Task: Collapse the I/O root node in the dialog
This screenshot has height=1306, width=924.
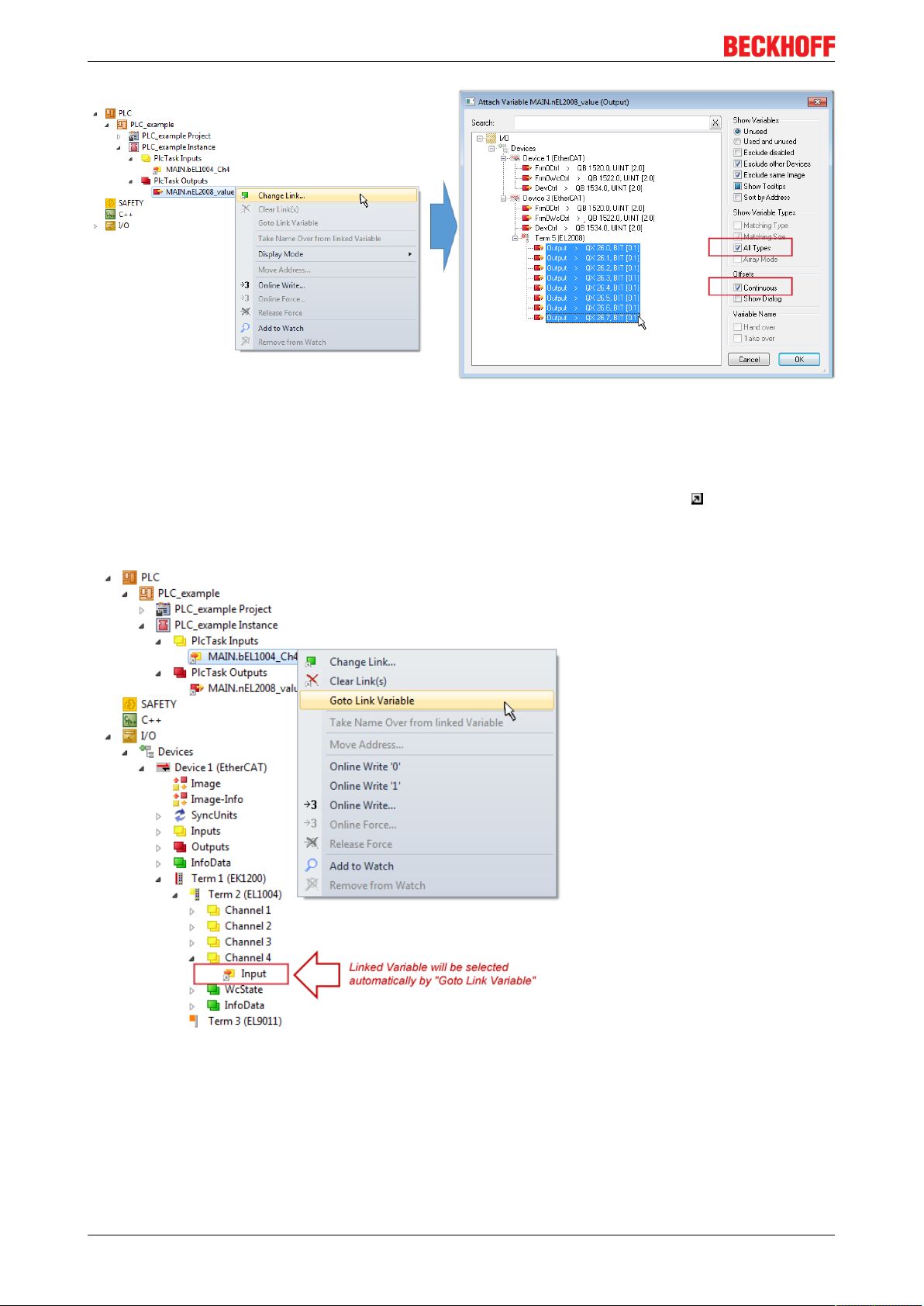Action: pyautogui.click(x=480, y=138)
